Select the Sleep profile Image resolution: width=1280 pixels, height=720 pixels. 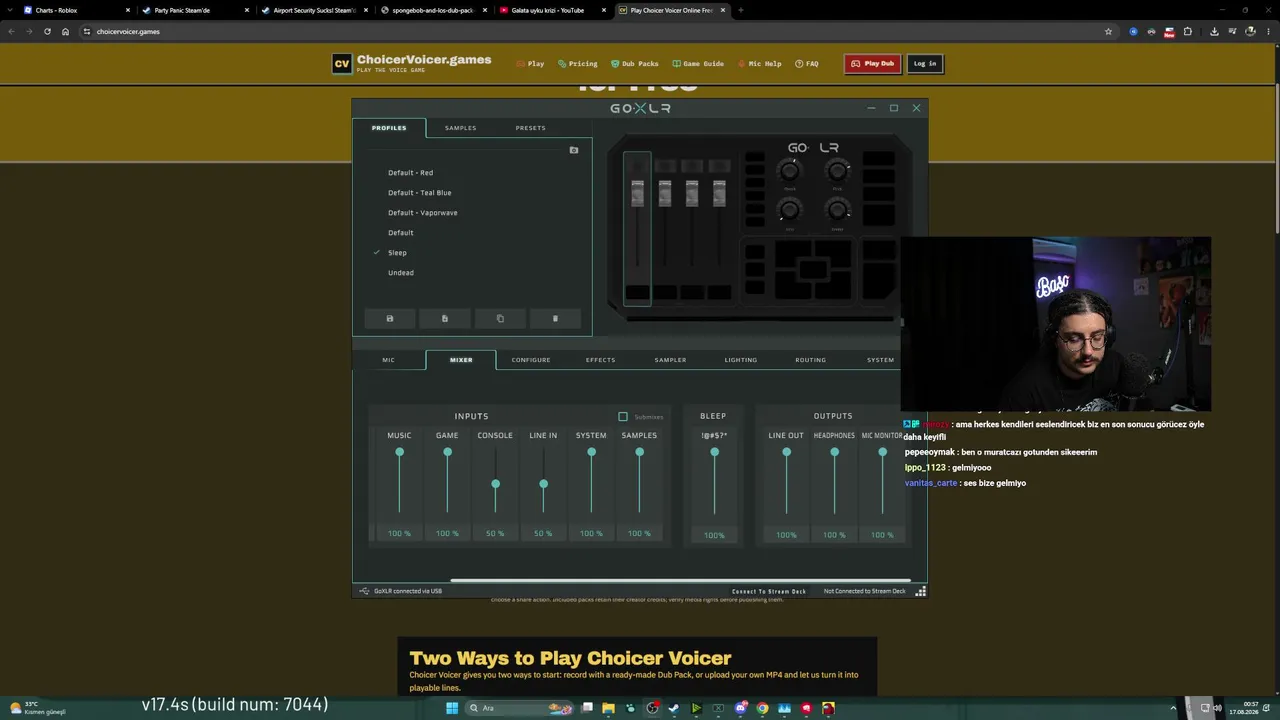coord(397,253)
